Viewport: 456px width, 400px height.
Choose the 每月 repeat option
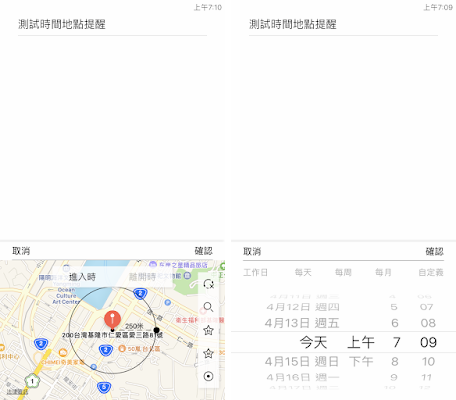pyautogui.click(x=383, y=272)
